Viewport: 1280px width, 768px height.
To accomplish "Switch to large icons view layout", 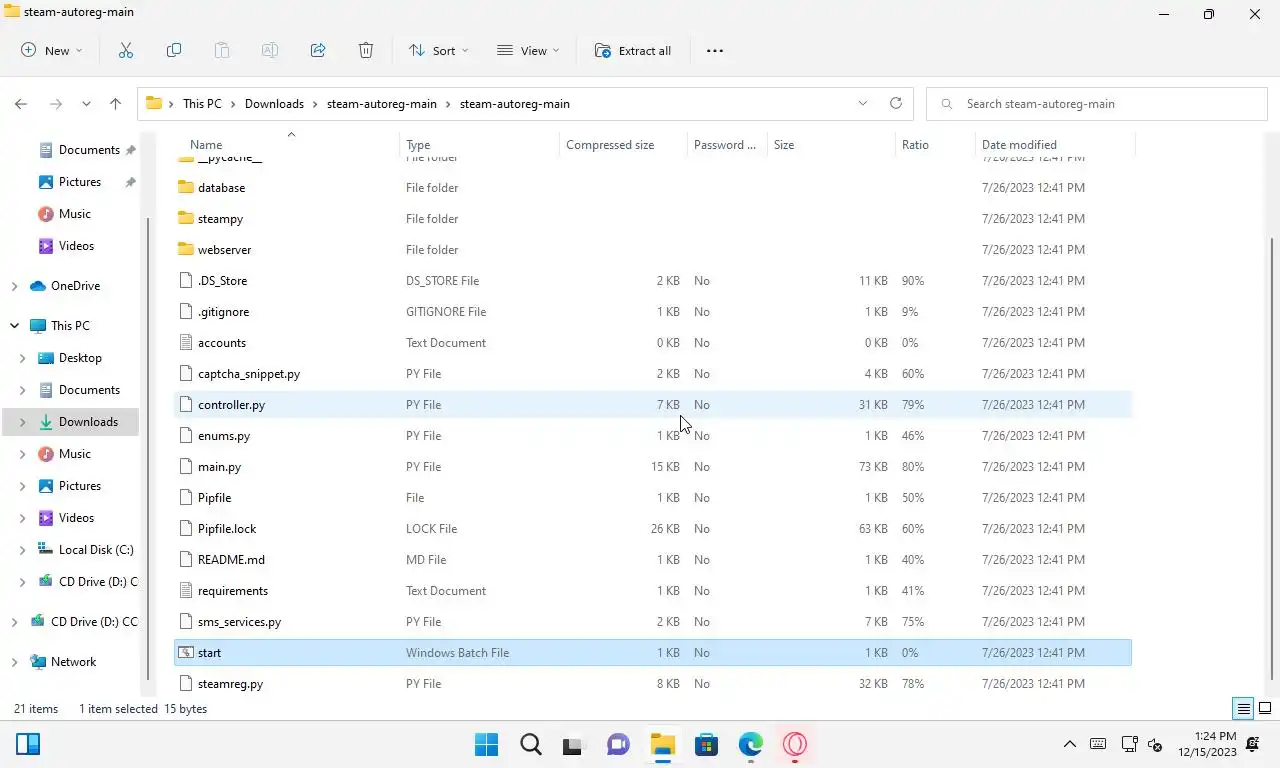I will pos(1265,709).
